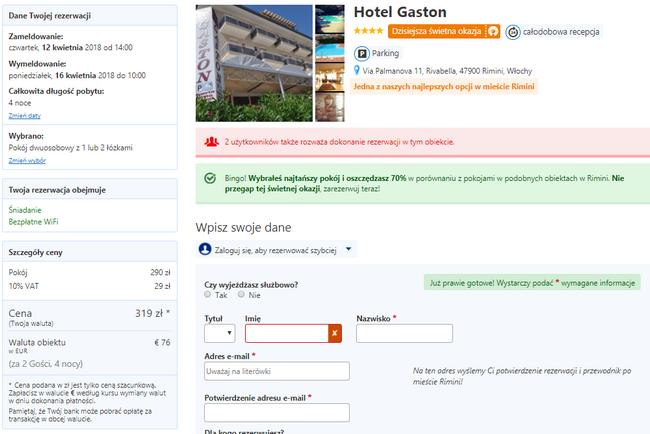
Task: Expand the Zaloguj się login arrow
Action: coord(348,249)
